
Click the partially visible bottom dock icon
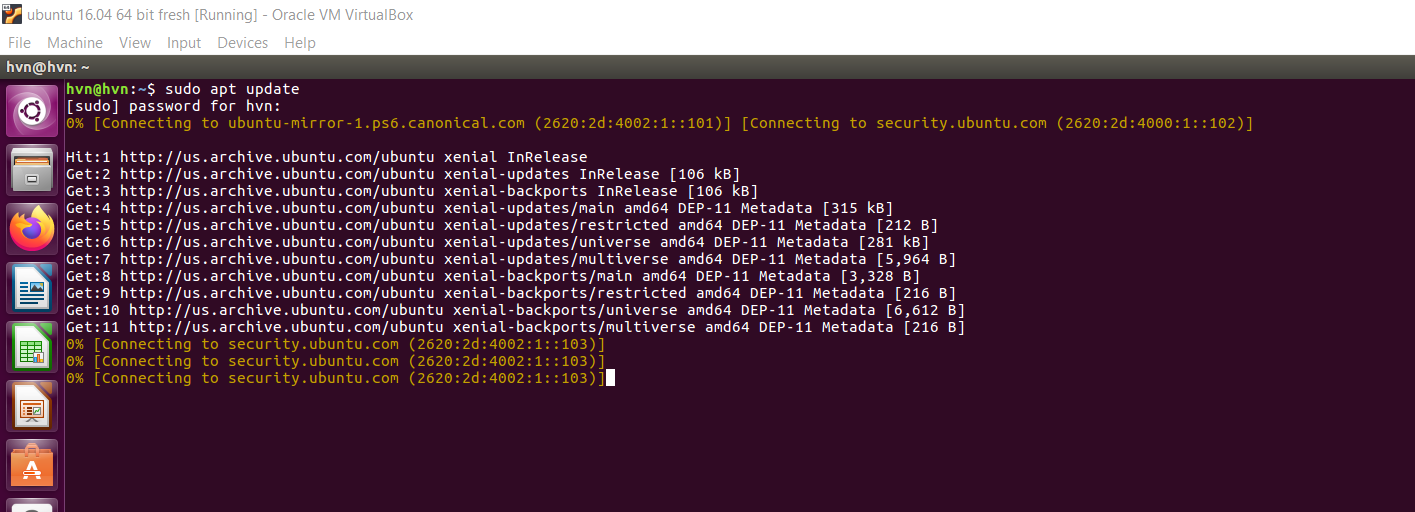tap(32, 506)
